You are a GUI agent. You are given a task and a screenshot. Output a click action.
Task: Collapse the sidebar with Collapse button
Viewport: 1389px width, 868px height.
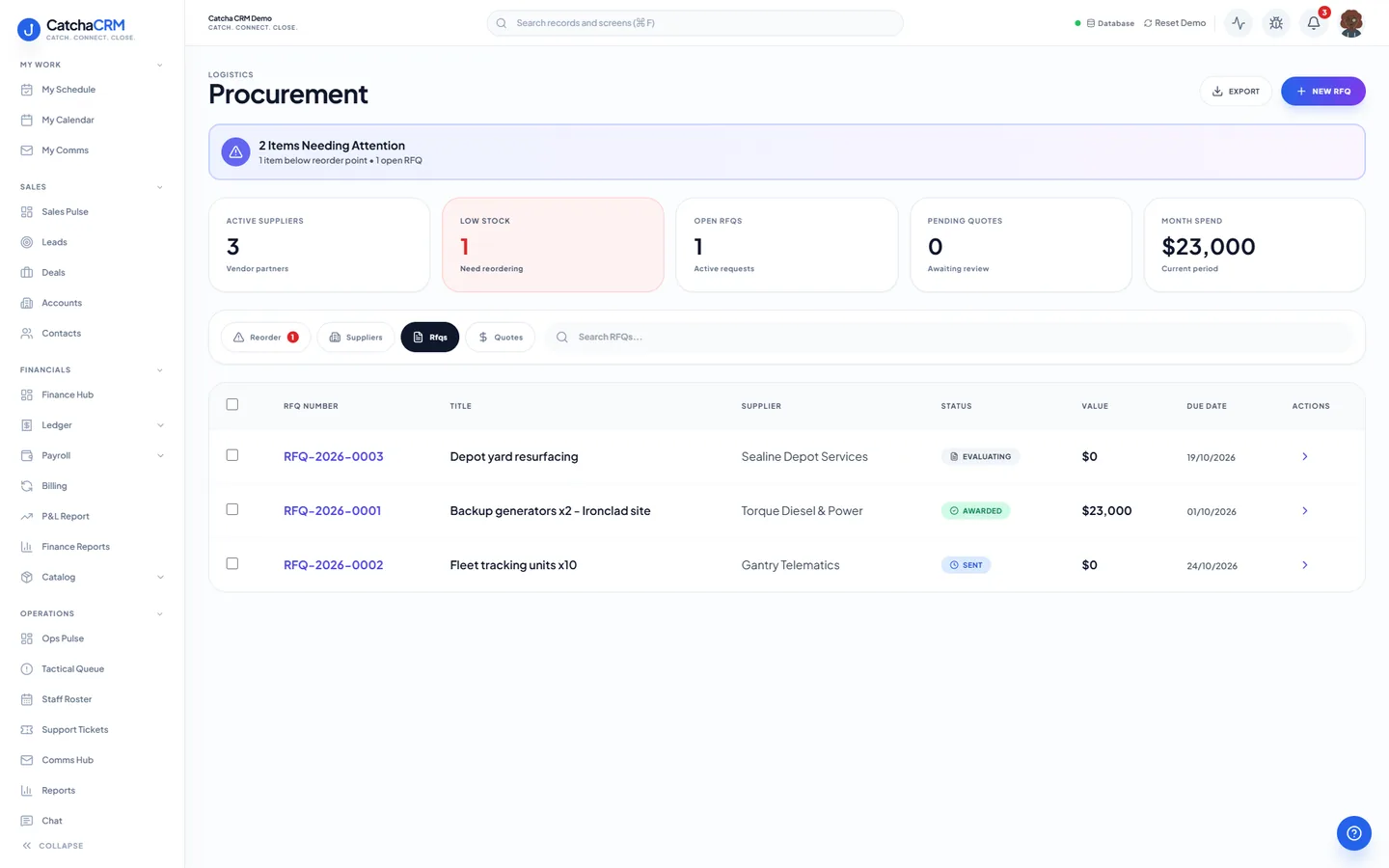(53, 846)
